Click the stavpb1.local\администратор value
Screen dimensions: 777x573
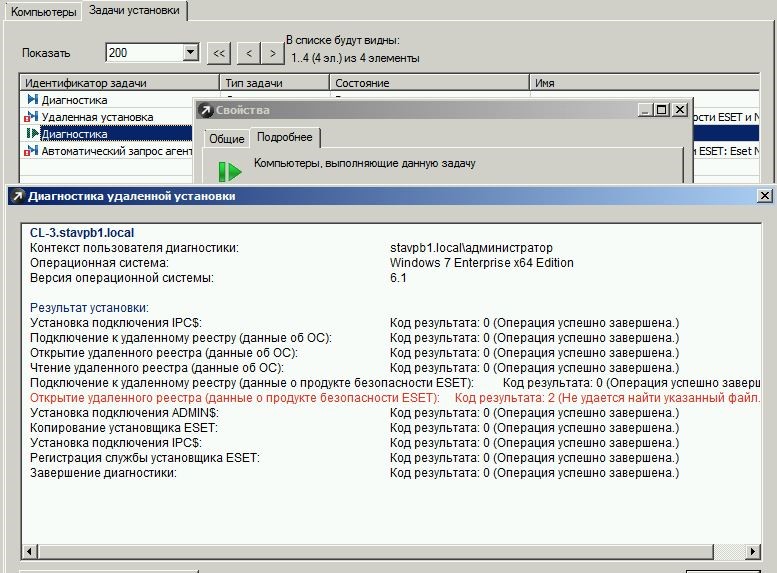[x=471, y=247]
